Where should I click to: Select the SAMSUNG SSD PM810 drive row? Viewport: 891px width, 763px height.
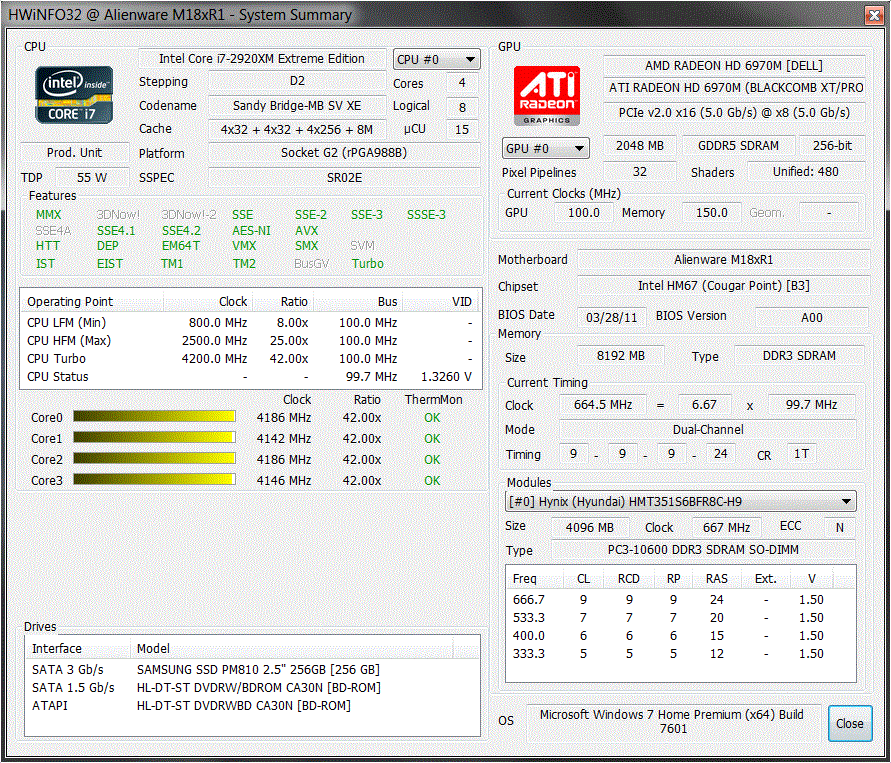click(252, 669)
